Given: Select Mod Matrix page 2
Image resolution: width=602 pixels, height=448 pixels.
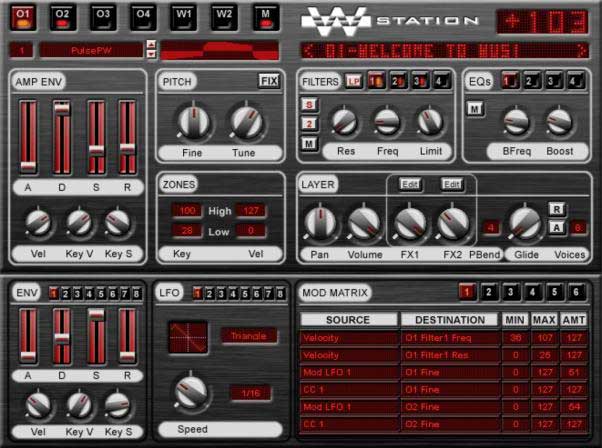Looking at the screenshot, I should pyautogui.click(x=489, y=293).
